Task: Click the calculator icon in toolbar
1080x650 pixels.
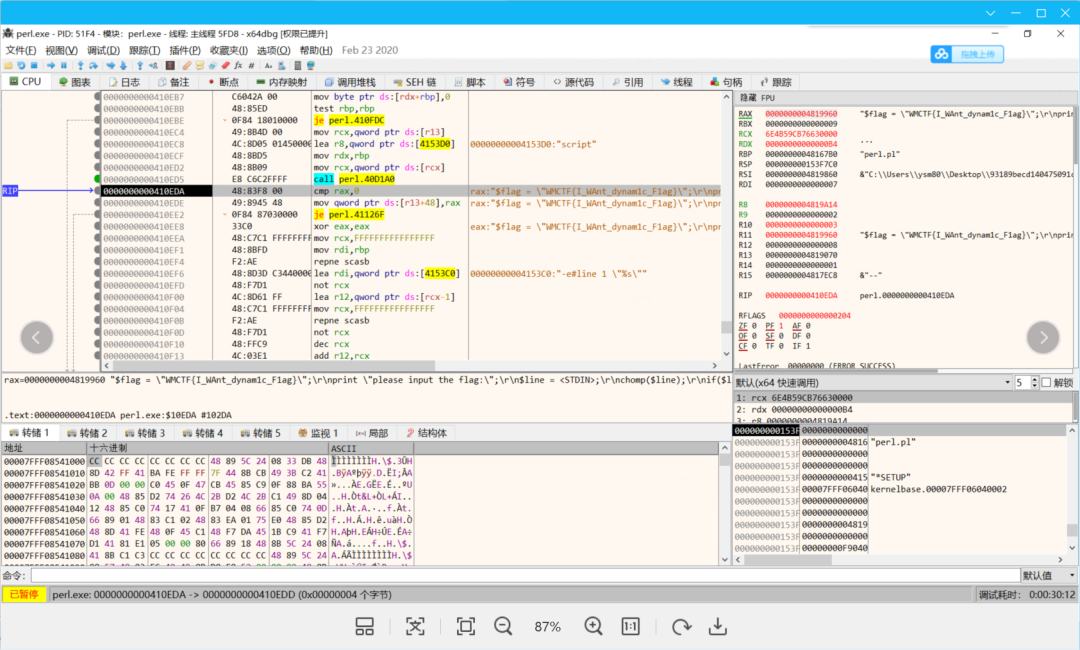Action: point(295,65)
